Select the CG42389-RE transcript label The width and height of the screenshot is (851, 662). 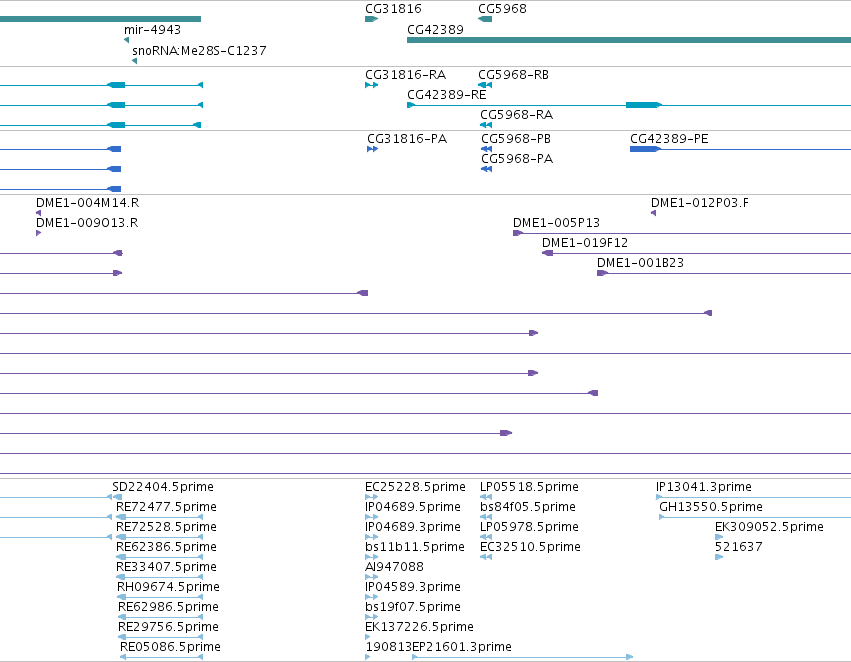[447, 95]
